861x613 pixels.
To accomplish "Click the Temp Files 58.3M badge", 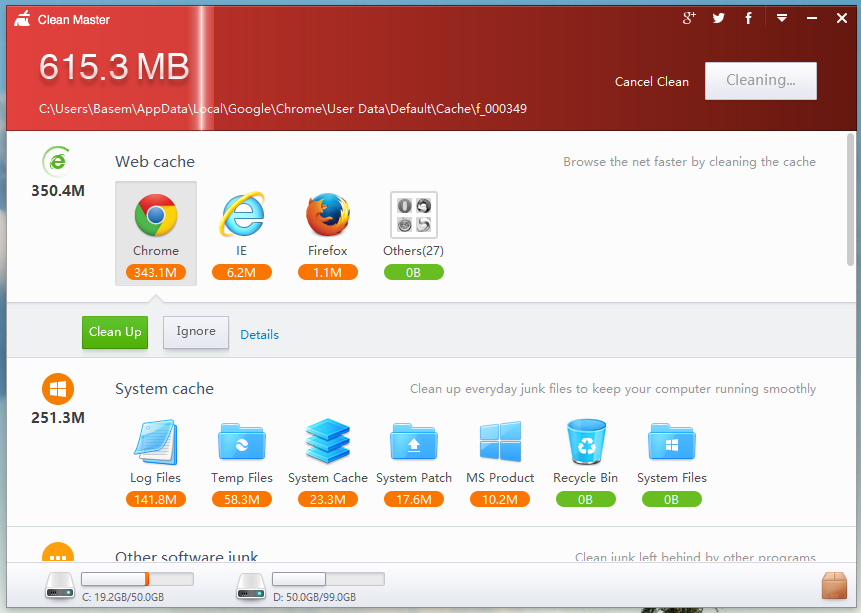I will point(242,499).
